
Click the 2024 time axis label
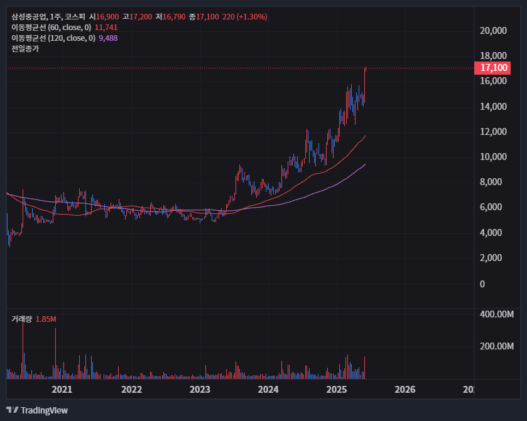point(268,389)
